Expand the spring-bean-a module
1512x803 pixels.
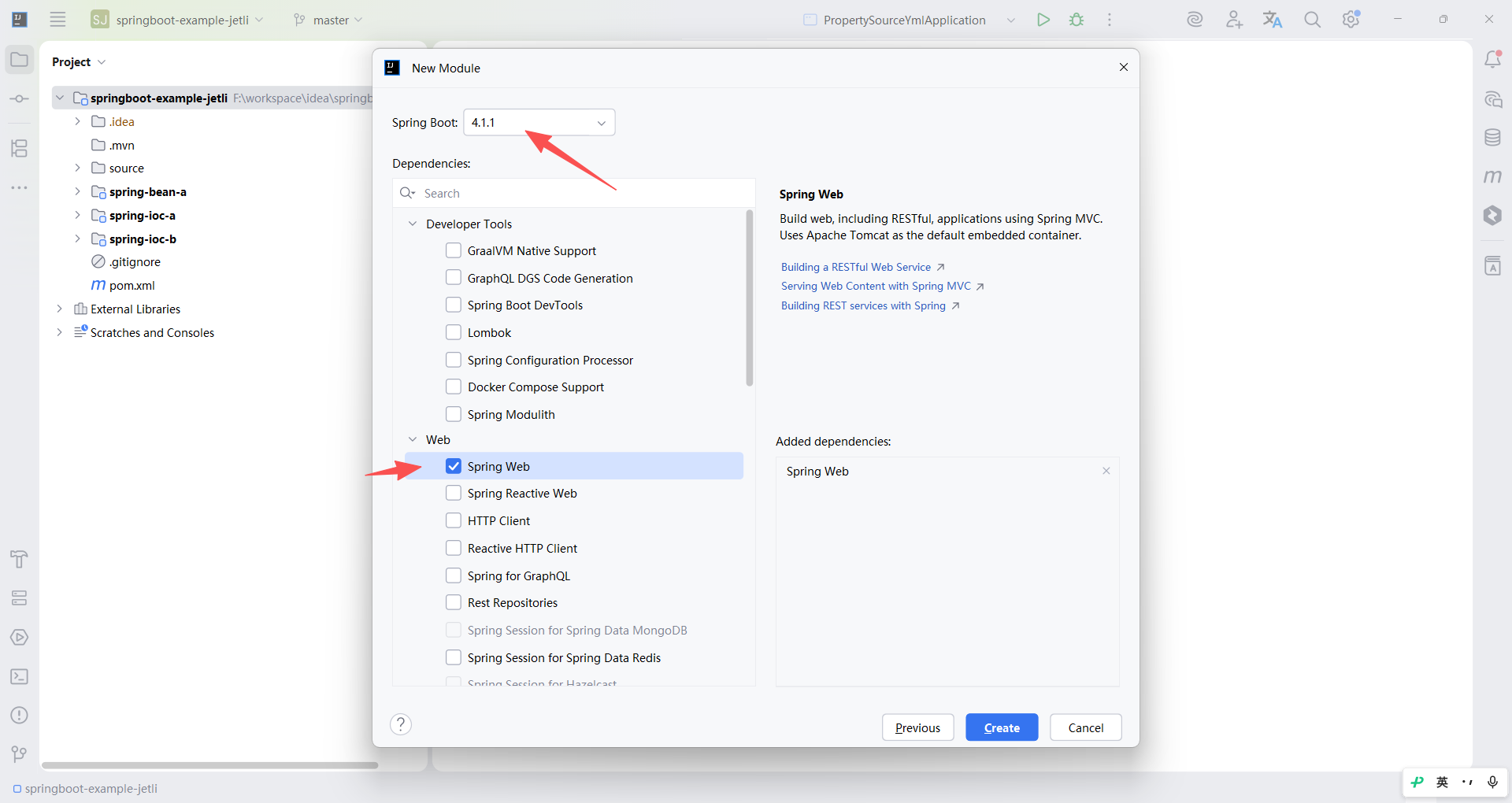[x=77, y=191]
